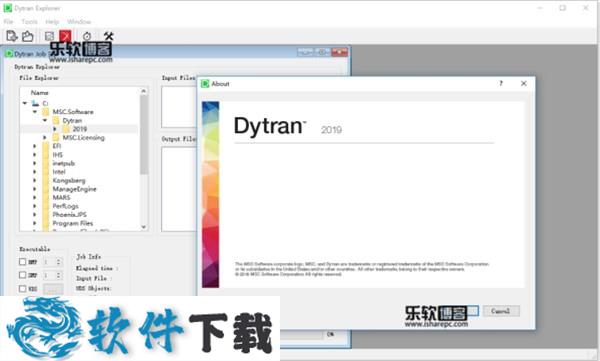Click the Name column header in File Explorer
This screenshot has width=600, height=361.
(x=40, y=93)
